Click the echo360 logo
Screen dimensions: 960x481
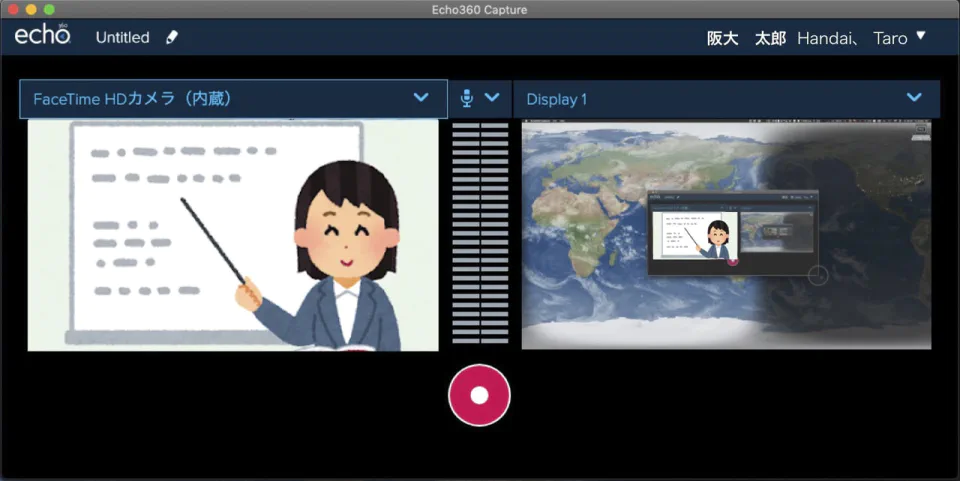pyautogui.click(x=42, y=35)
